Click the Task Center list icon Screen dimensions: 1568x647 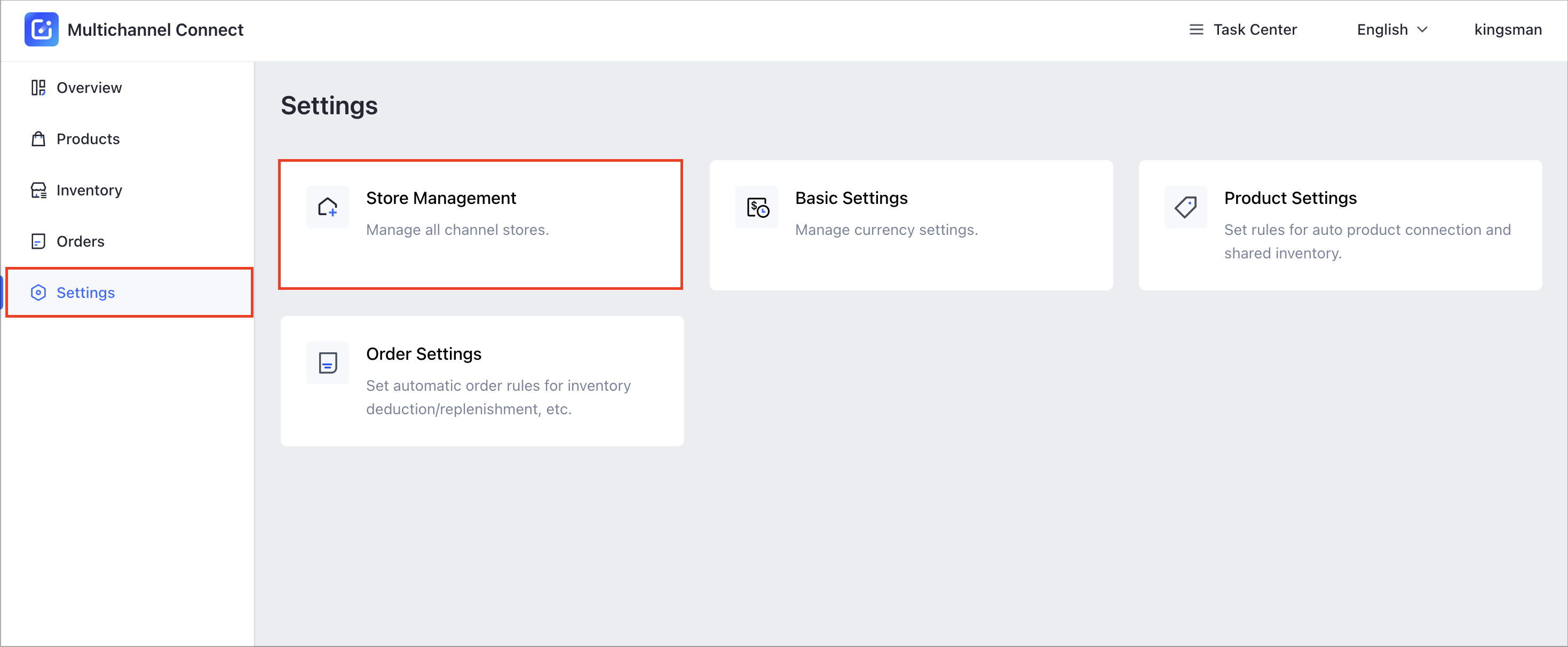(x=1196, y=29)
